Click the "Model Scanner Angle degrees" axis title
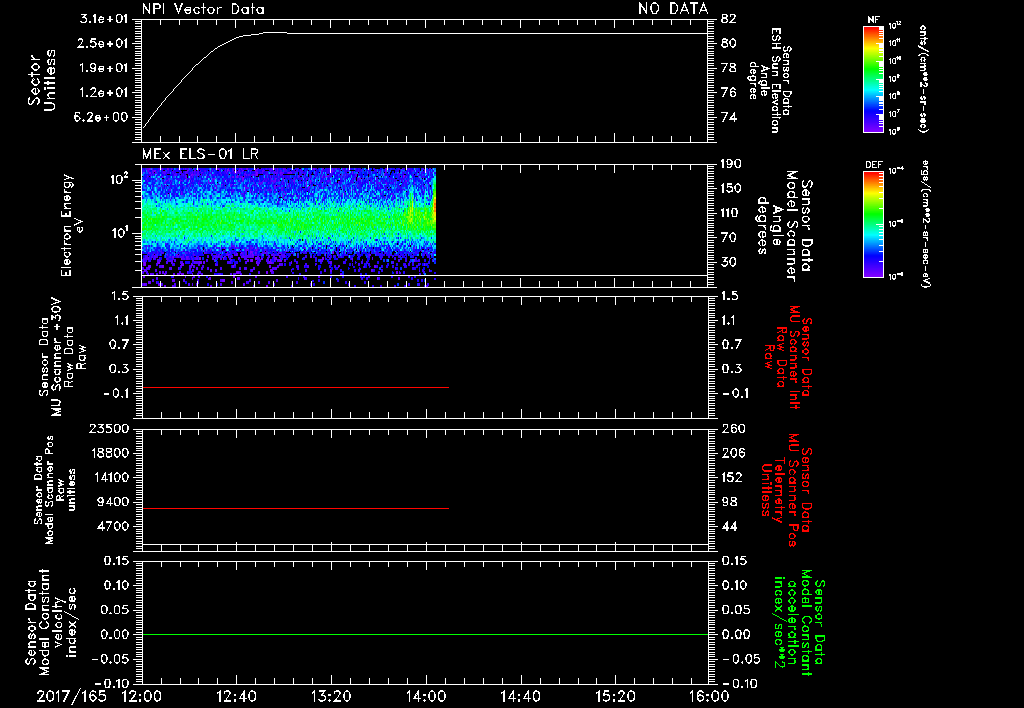The image size is (1024, 708). (784, 226)
